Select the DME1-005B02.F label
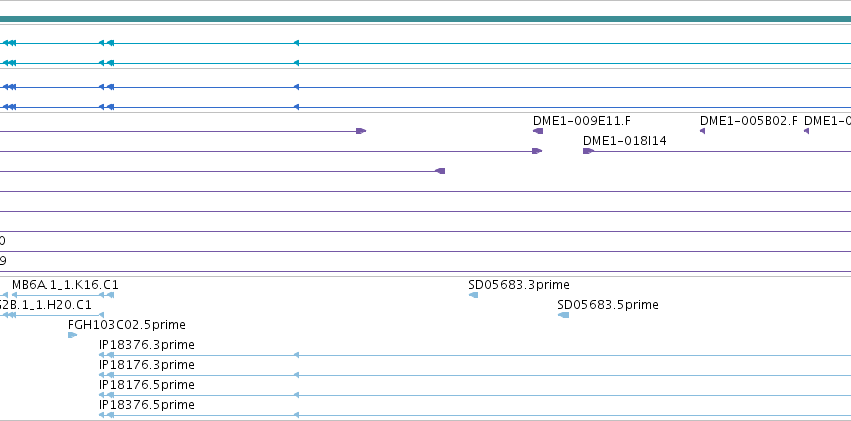 tap(749, 121)
